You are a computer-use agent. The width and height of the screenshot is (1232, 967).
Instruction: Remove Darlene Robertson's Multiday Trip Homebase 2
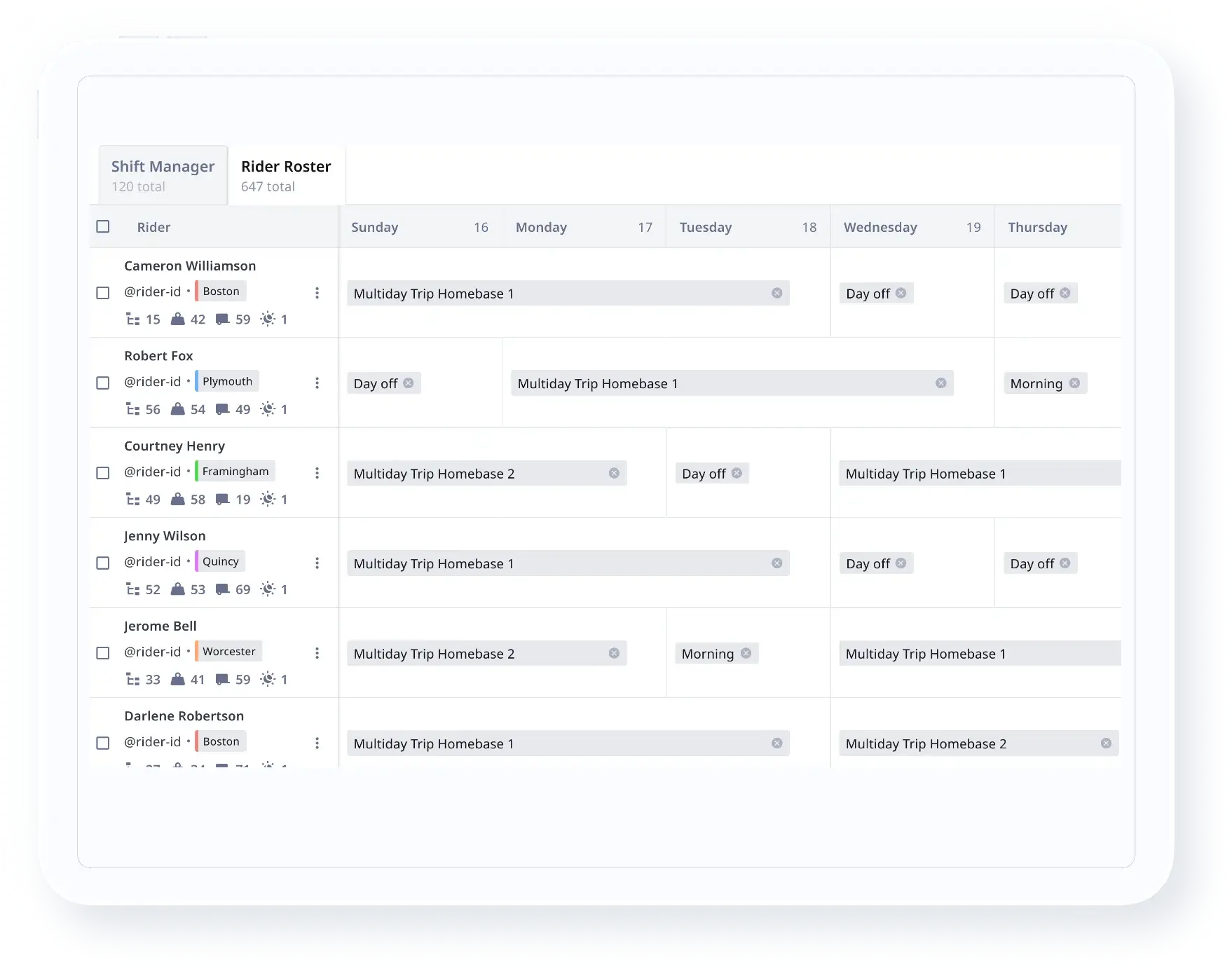click(1105, 743)
